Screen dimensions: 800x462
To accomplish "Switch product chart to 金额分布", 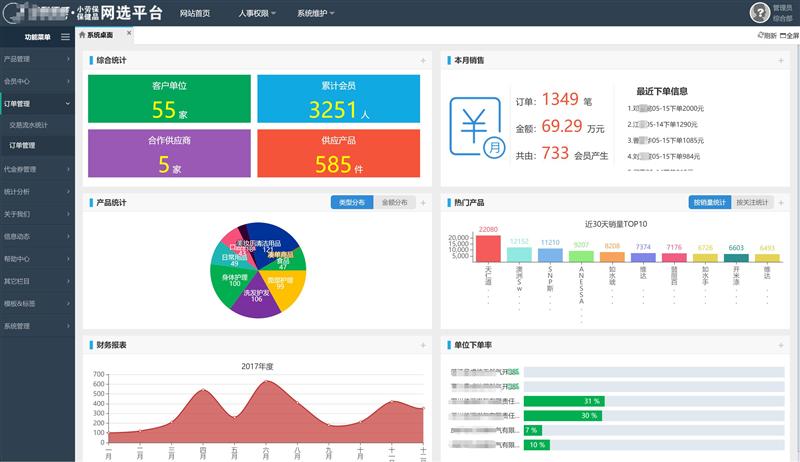I will [394, 203].
